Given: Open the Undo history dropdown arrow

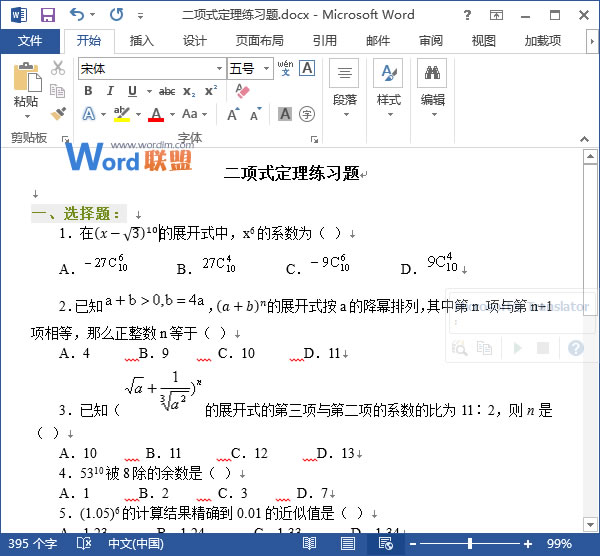Looking at the screenshot, I should (93, 15).
